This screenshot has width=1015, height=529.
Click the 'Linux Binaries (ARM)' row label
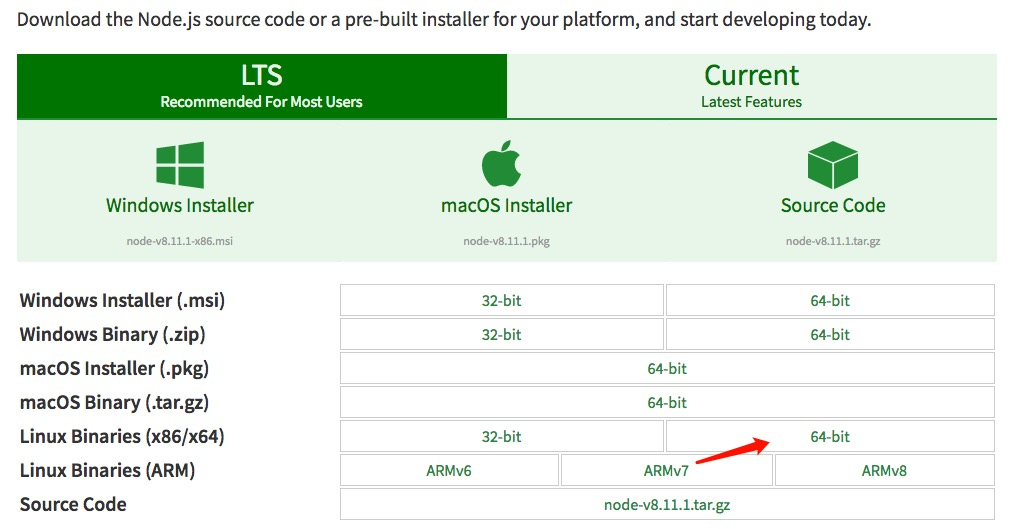click(107, 471)
